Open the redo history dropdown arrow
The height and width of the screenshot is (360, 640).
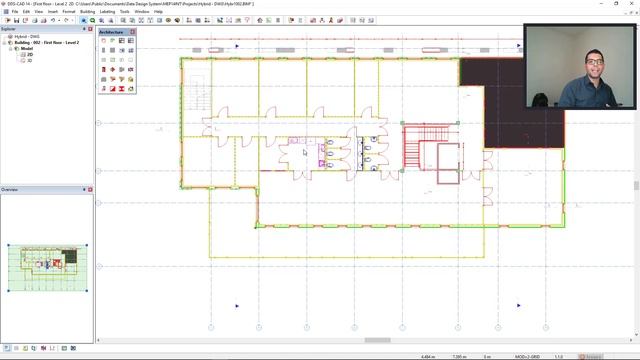click(x=72, y=20)
